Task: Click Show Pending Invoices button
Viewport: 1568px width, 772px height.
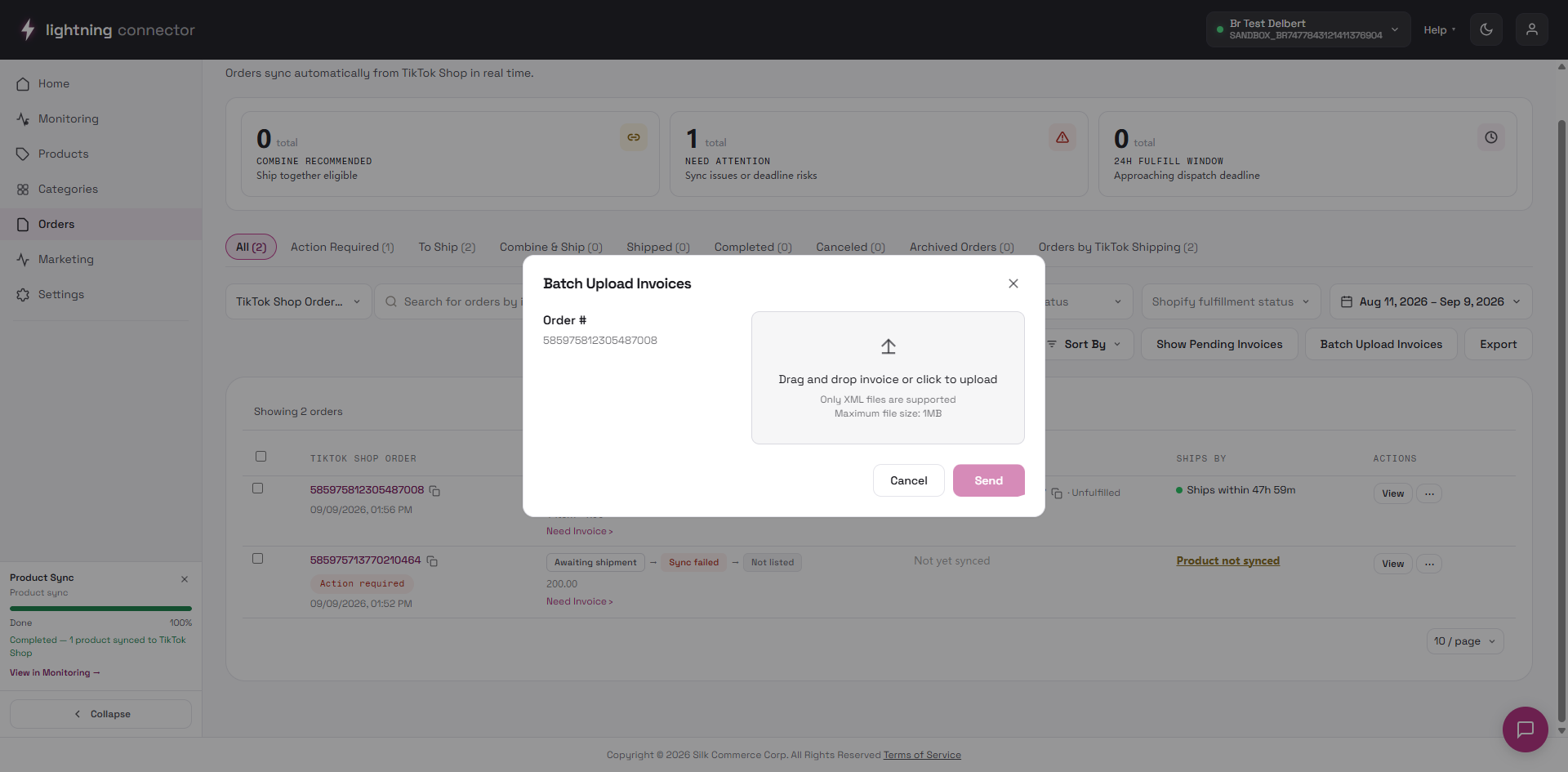Action: point(1219,344)
